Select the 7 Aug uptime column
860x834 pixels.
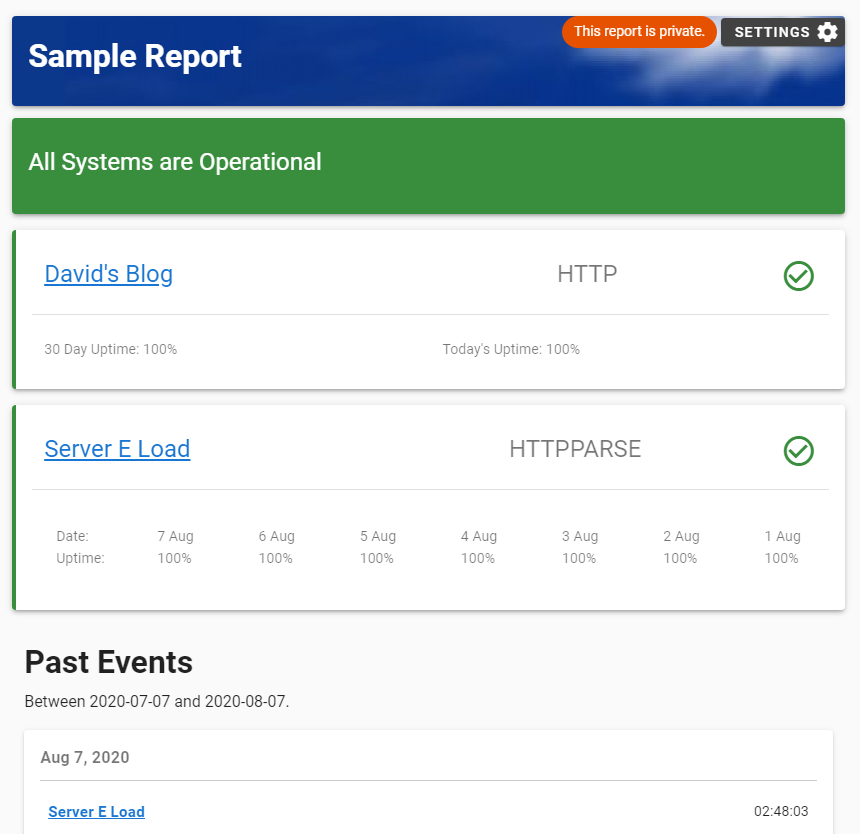175,547
